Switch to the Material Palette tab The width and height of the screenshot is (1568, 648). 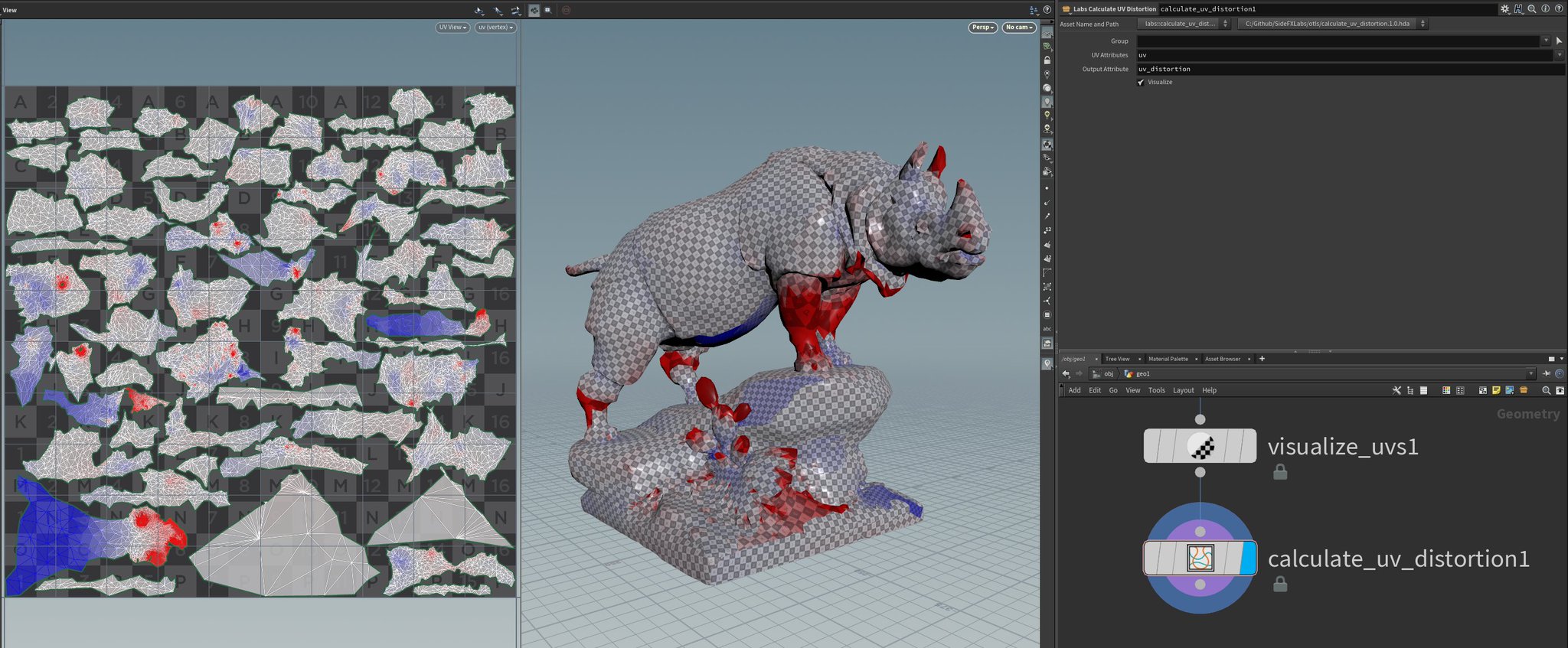pos(1168,359)
